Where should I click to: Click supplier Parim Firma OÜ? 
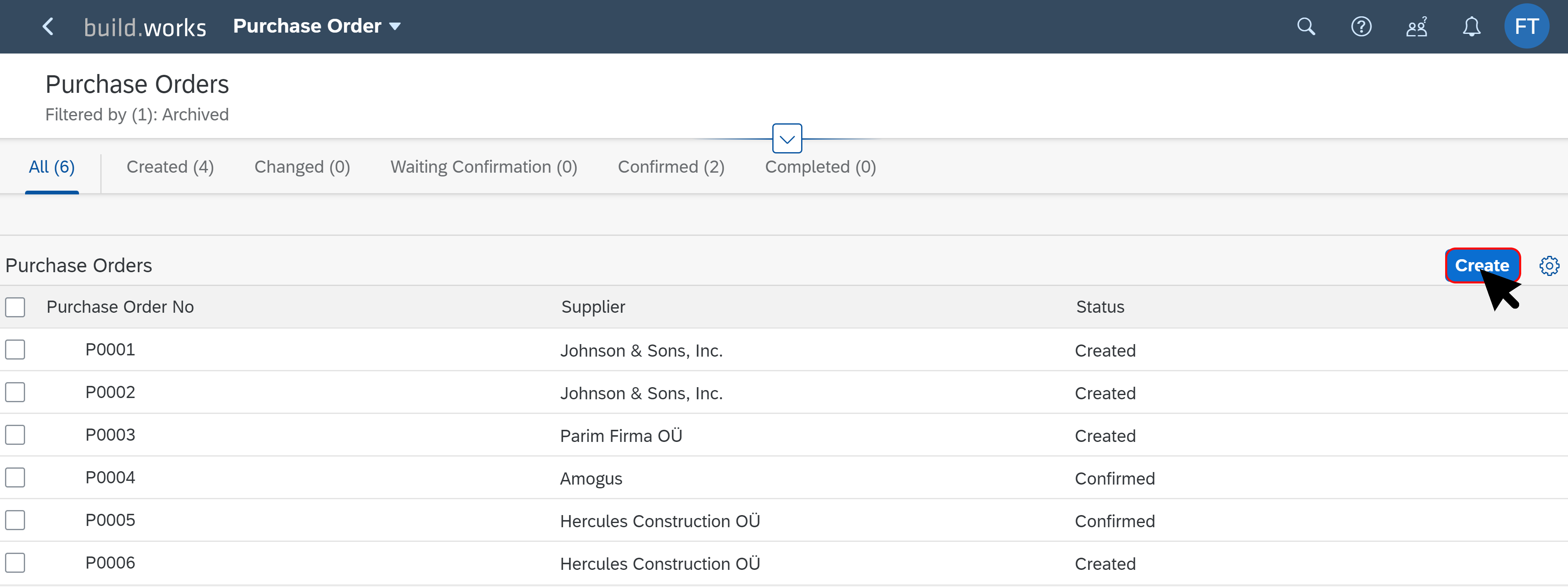[x=621, y=436]
